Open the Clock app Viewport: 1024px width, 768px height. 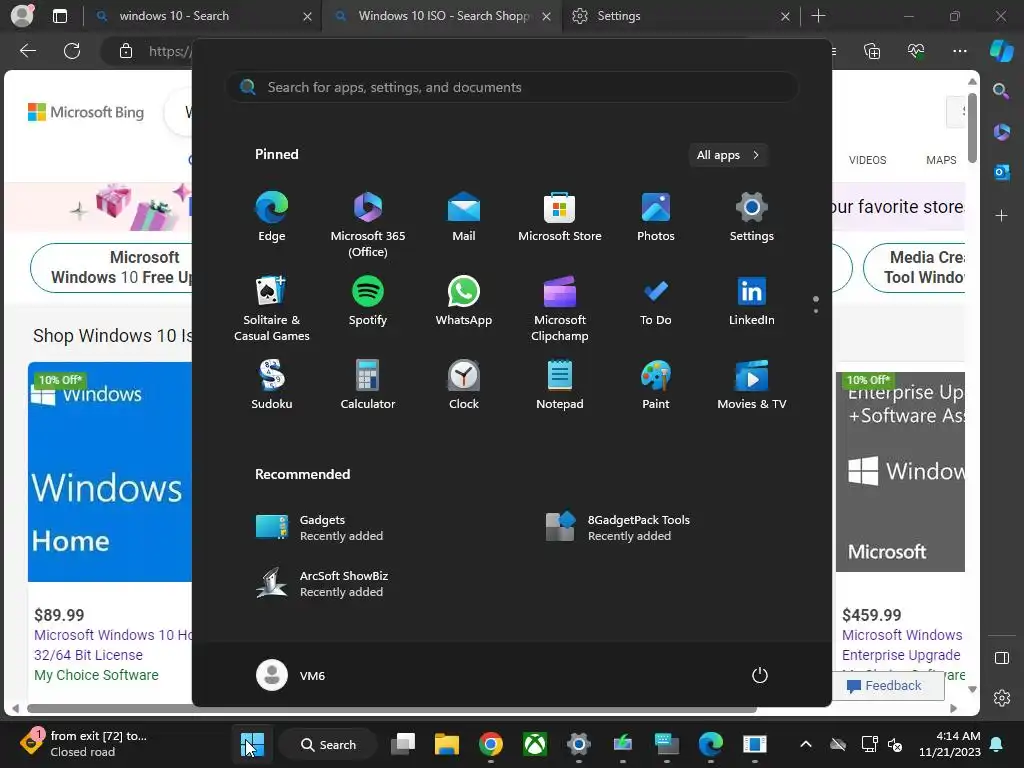click(x=464, y=385)
